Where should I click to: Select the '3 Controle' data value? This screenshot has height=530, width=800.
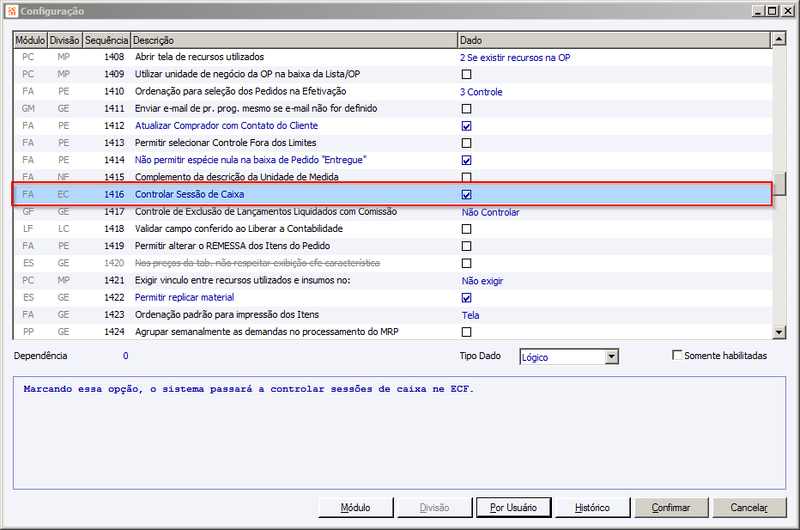481,92
